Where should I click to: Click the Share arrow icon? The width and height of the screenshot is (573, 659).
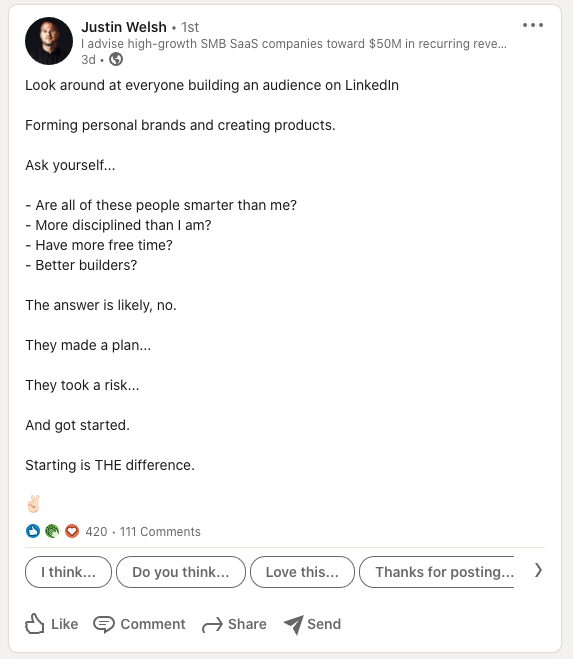pos(212,625)
